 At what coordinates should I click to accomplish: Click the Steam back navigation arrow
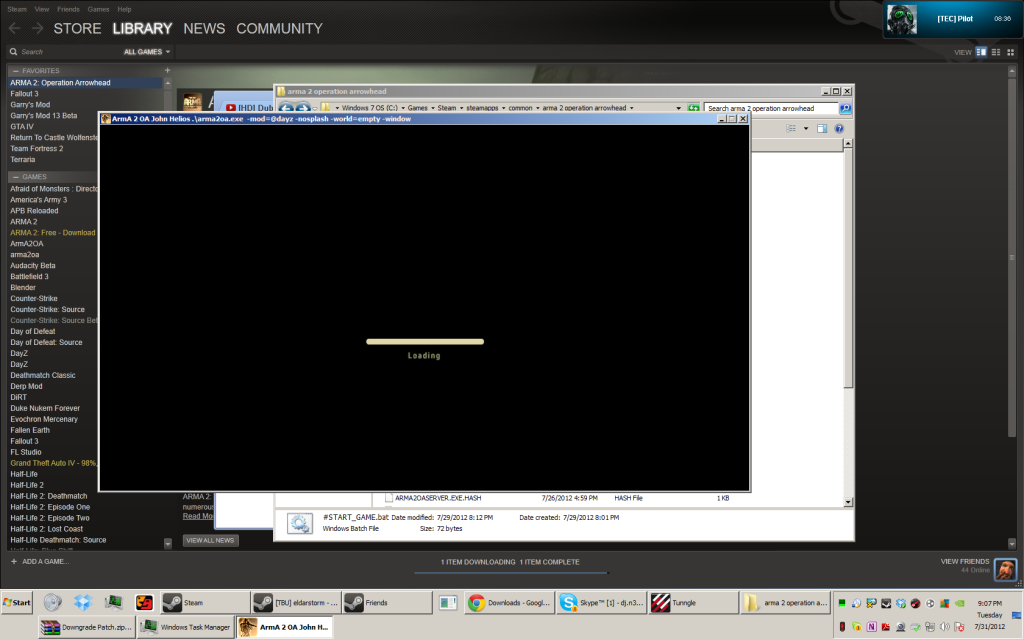click(x=14, y=28)
